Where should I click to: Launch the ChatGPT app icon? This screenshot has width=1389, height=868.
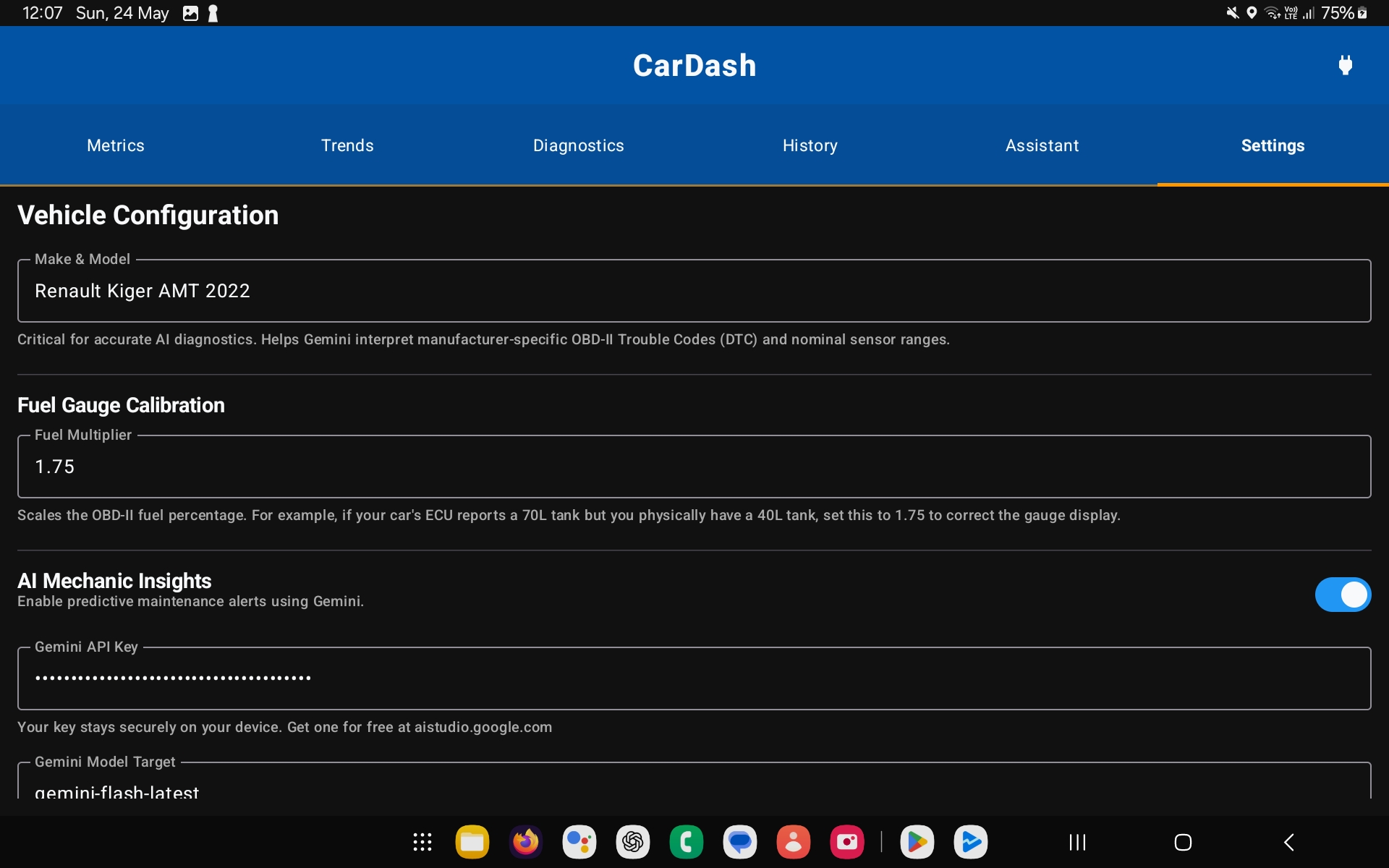tap(633, 842)
